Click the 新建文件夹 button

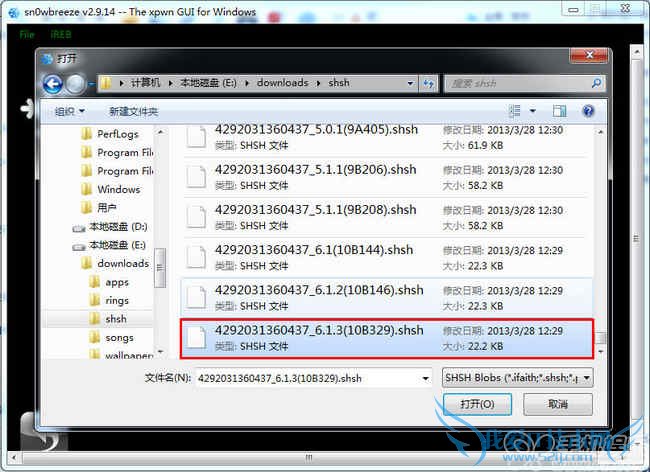(133, 111)
